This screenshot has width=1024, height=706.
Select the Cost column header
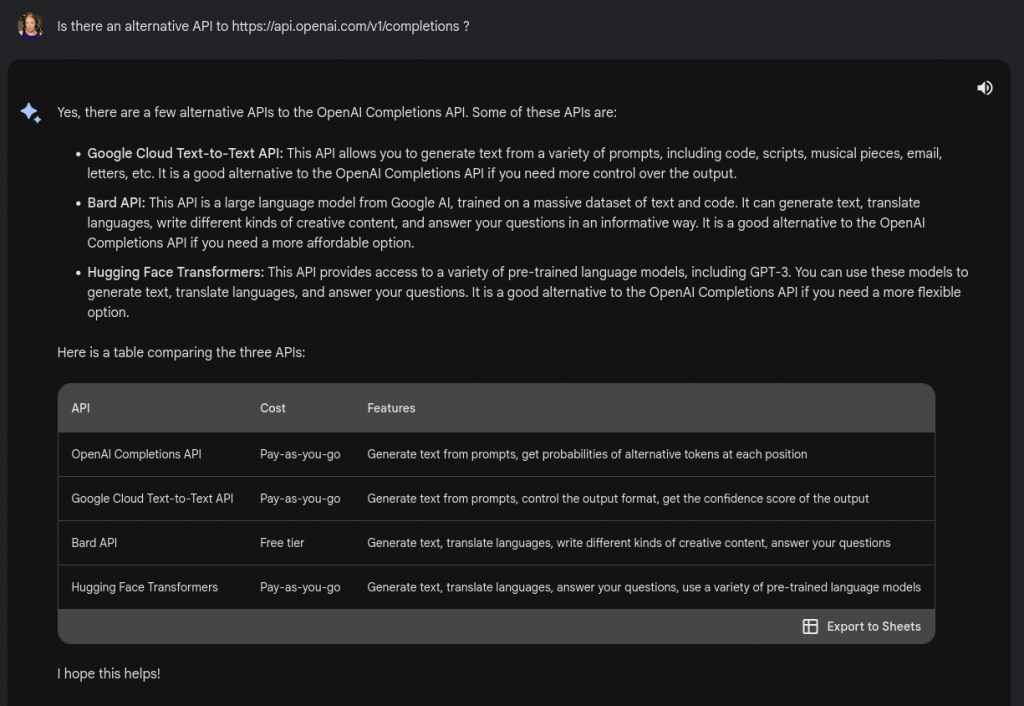pyautogui.click(x=272, y=408)
